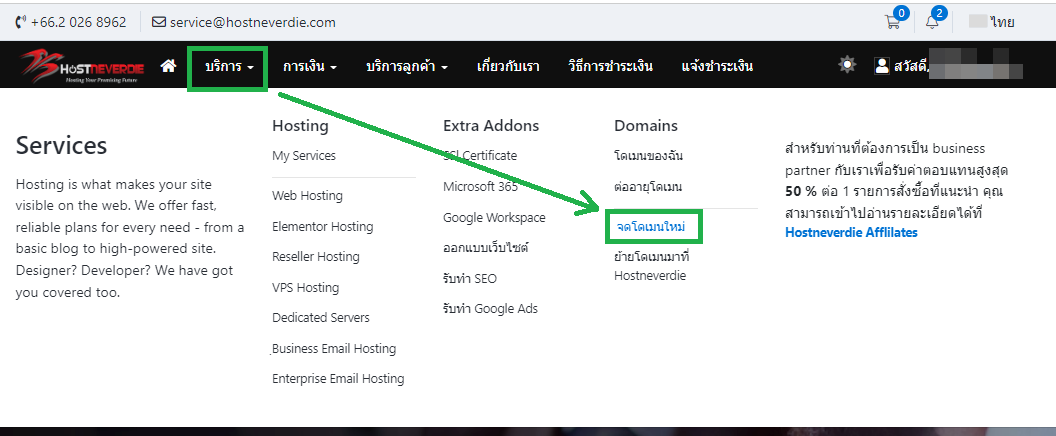Open the บริการลูกค้า dropdown menu
Image resolution: width=1056 pixels, height=436 pixels.
click(x=406, y=67)
